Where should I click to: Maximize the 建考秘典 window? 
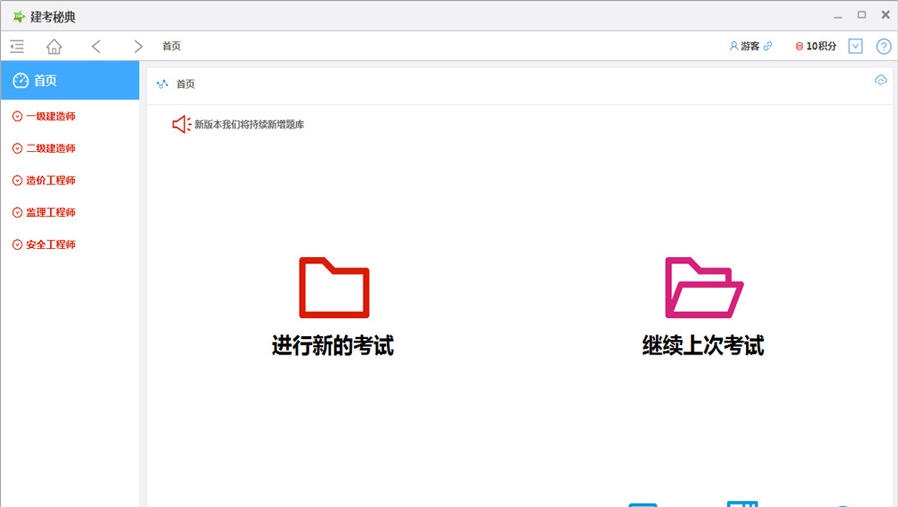[862, 15]
